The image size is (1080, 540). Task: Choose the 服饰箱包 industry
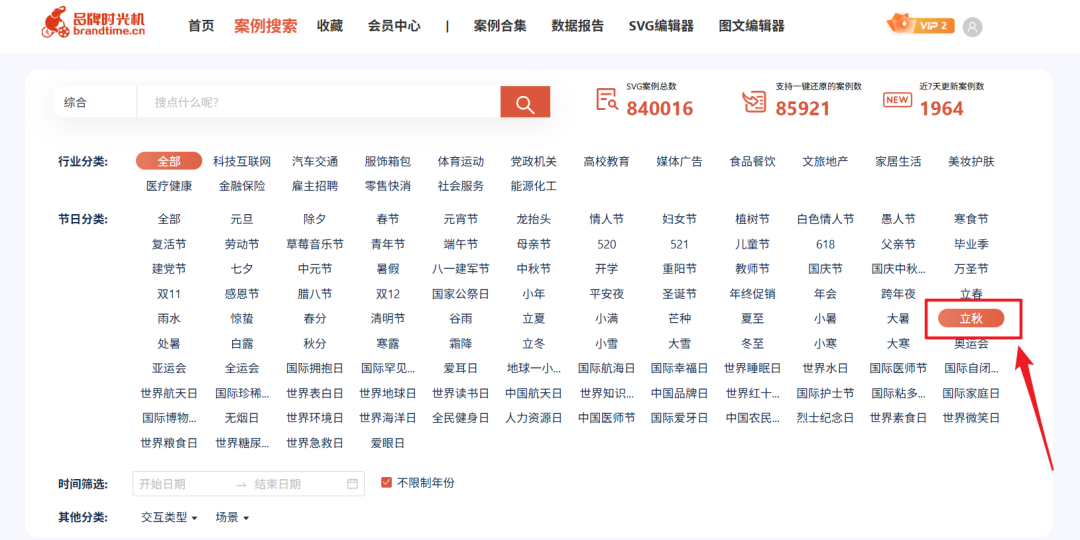(388, 161)
